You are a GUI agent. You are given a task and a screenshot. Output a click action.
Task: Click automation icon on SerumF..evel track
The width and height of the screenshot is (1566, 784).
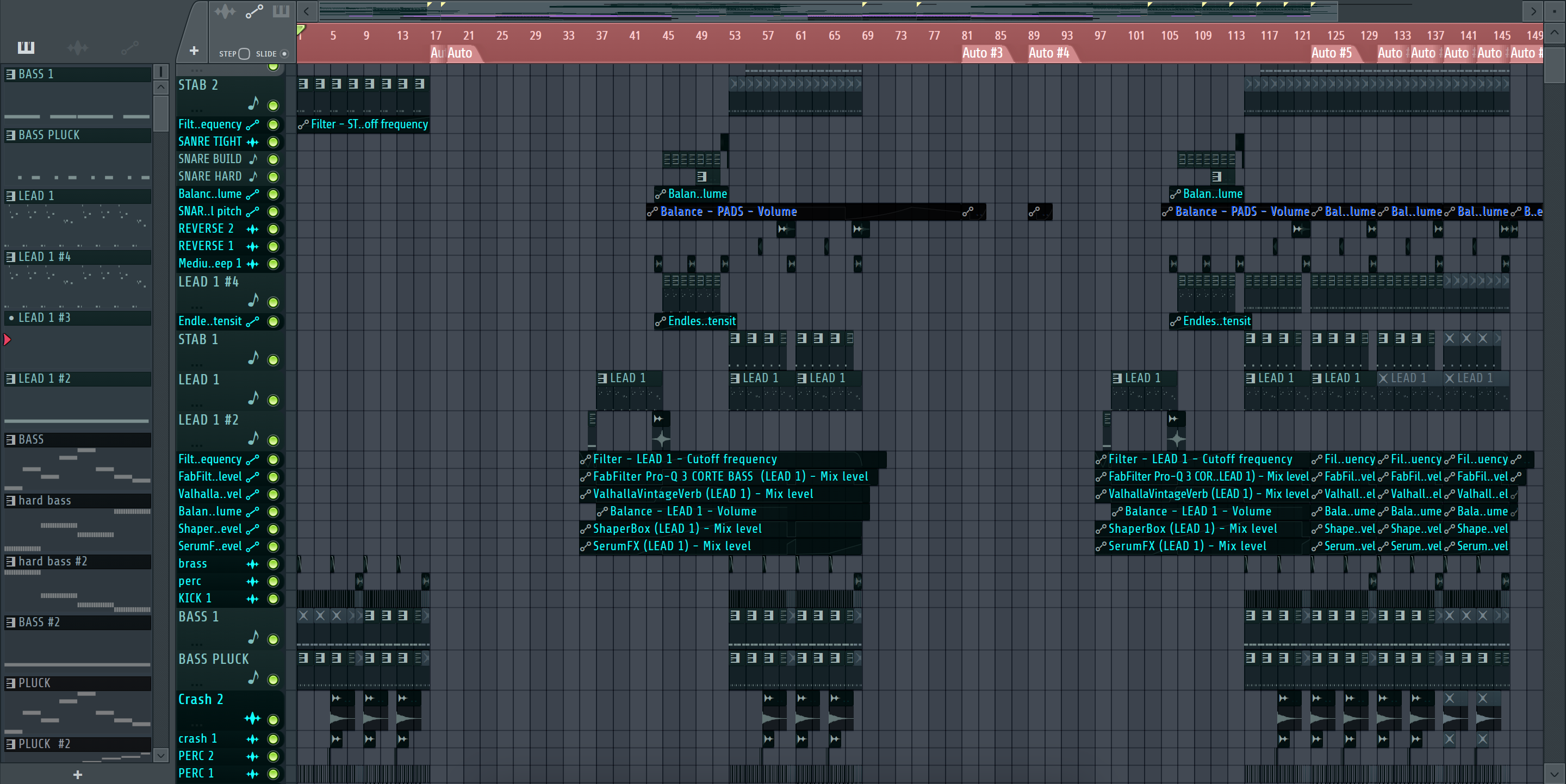click(x=253, y=546)
